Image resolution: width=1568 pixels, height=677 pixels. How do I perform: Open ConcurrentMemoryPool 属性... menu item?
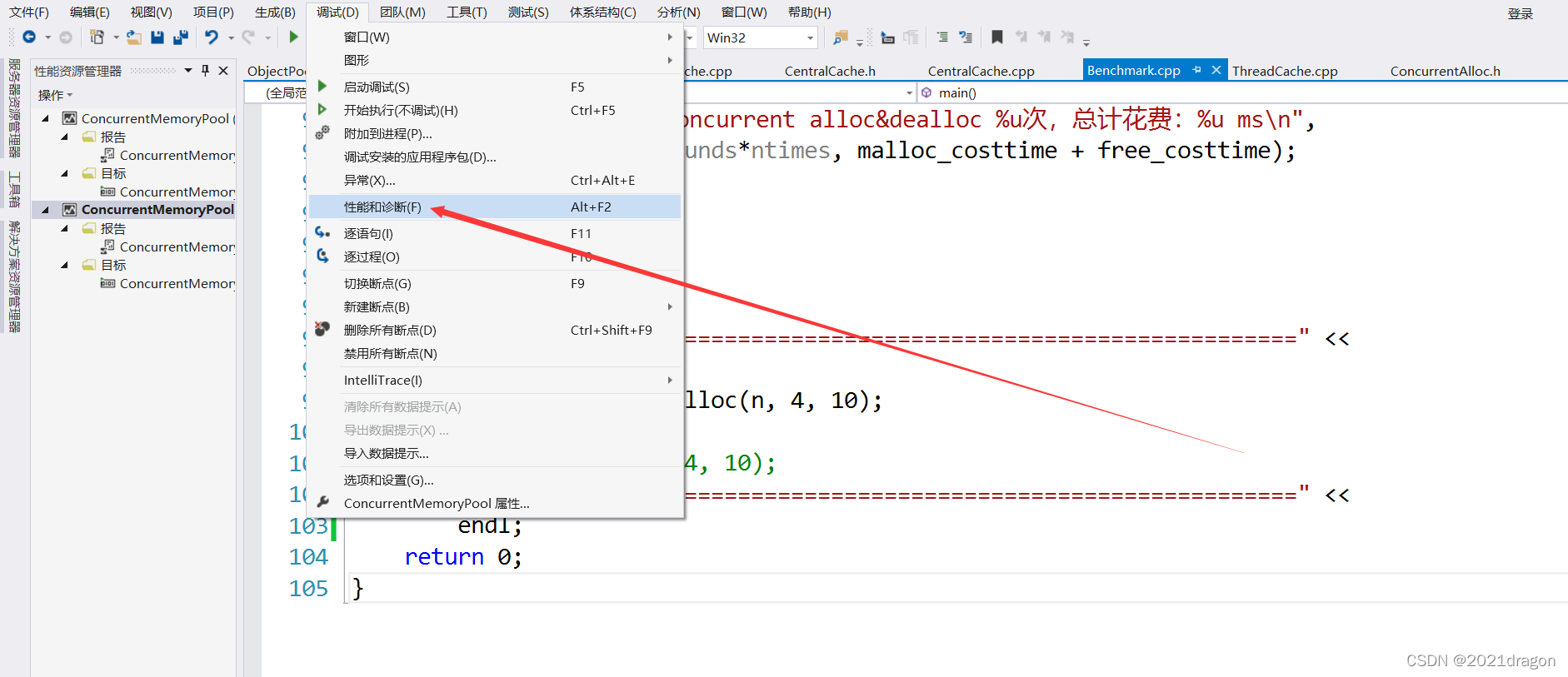click(495, 503)
